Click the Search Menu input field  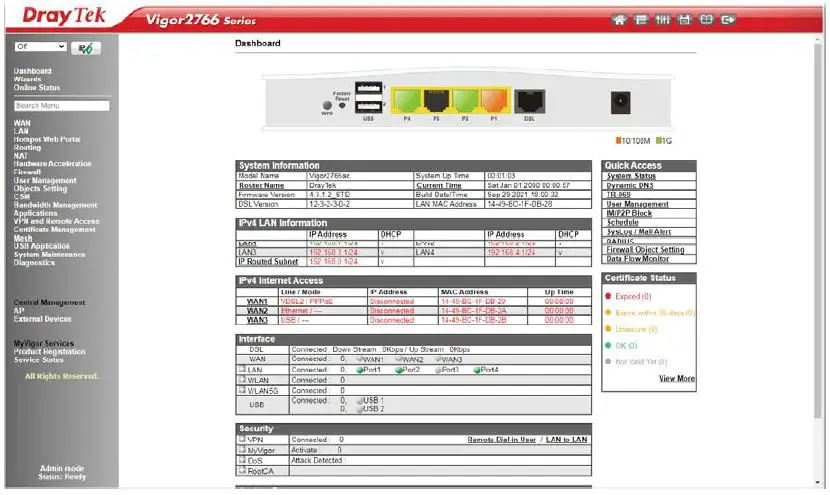coord(62,106)
